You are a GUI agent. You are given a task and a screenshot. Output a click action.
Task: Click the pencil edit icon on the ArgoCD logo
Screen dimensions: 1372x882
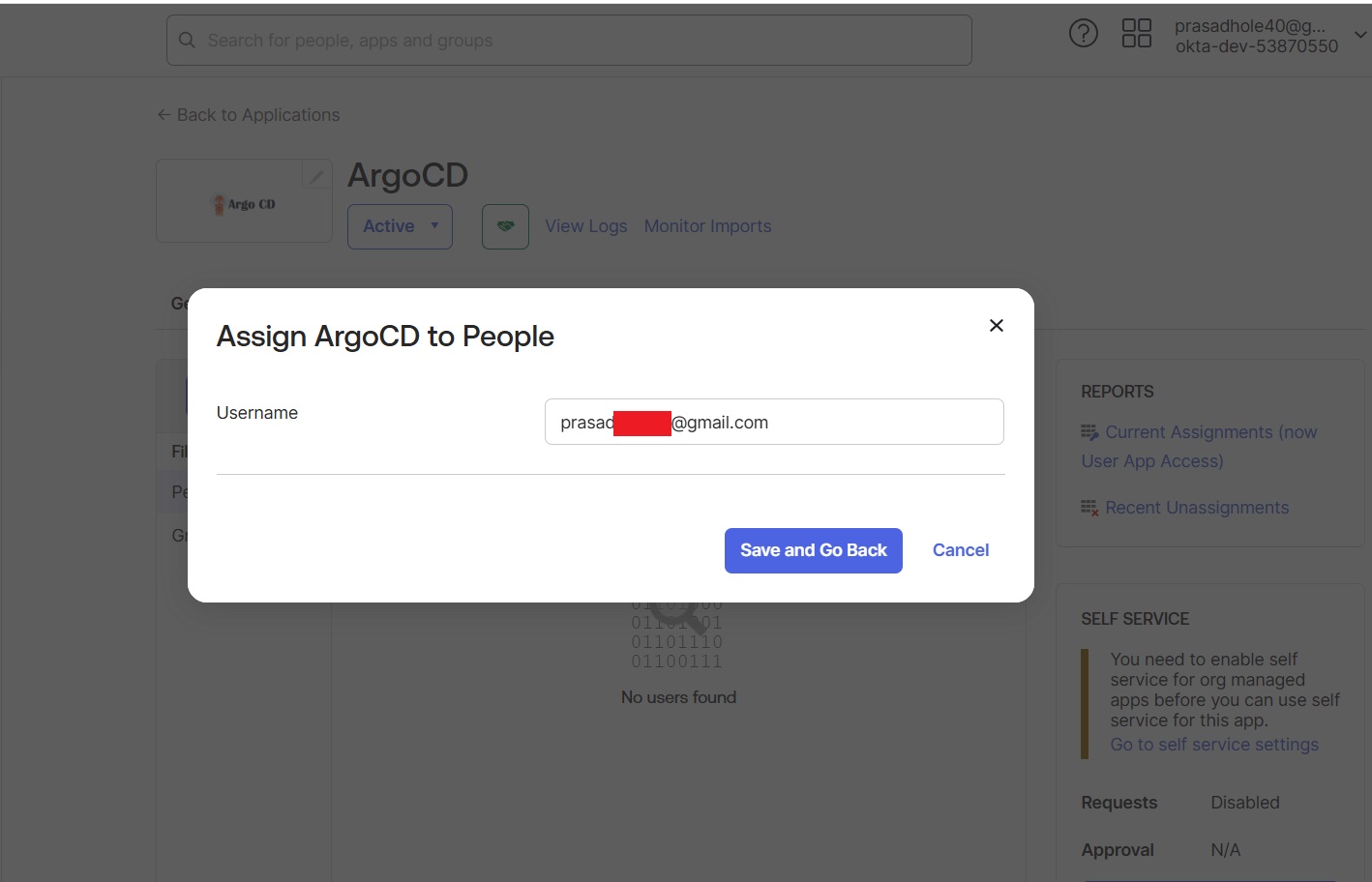[315, 175]
